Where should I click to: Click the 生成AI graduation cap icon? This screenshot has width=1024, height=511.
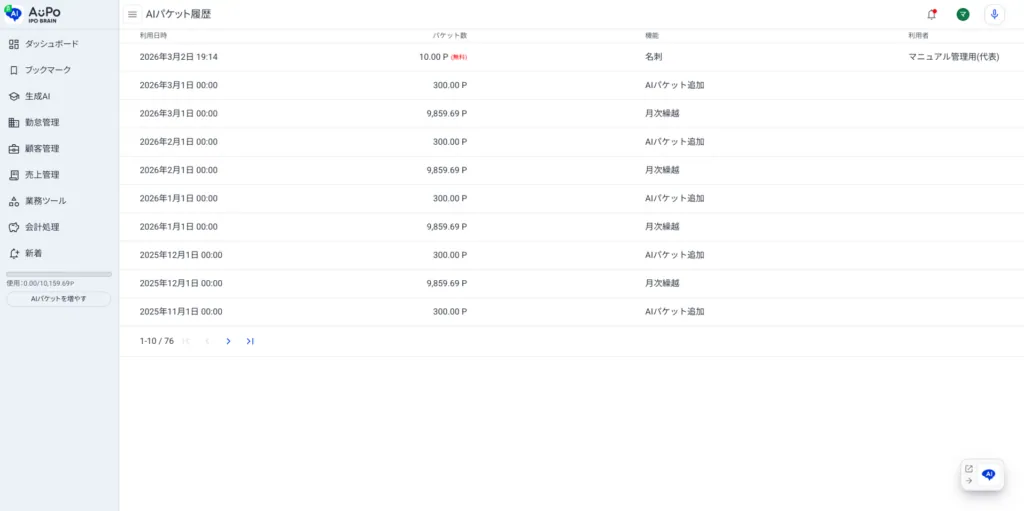pos(14,96)
